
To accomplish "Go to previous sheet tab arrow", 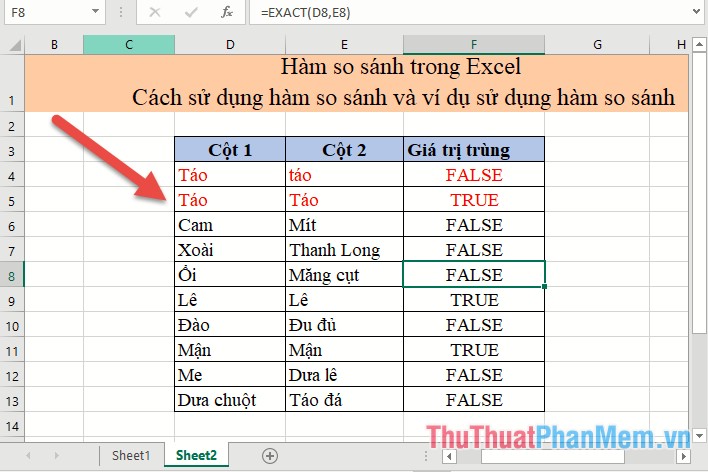I will (28, 456).
